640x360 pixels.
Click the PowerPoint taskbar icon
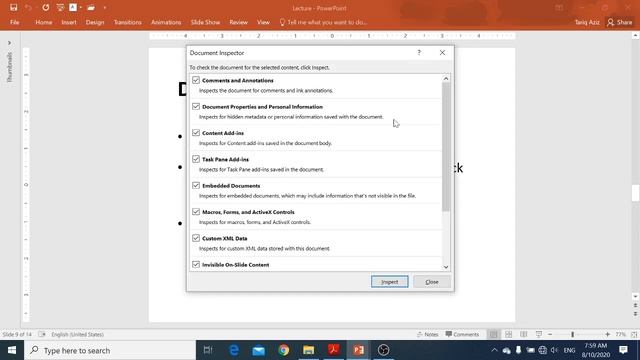click(x=358, y=350)
